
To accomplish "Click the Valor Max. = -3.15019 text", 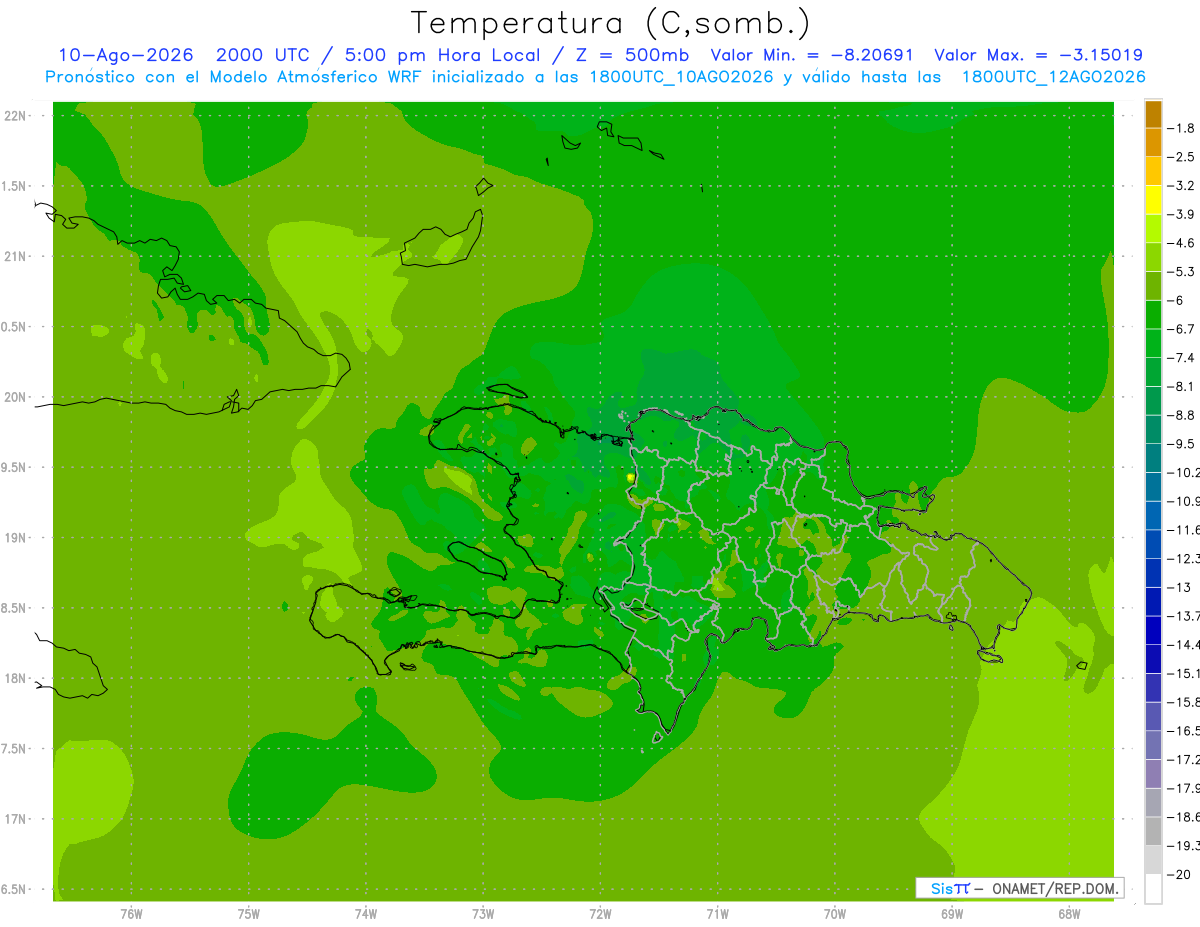I will (1038, 55).
